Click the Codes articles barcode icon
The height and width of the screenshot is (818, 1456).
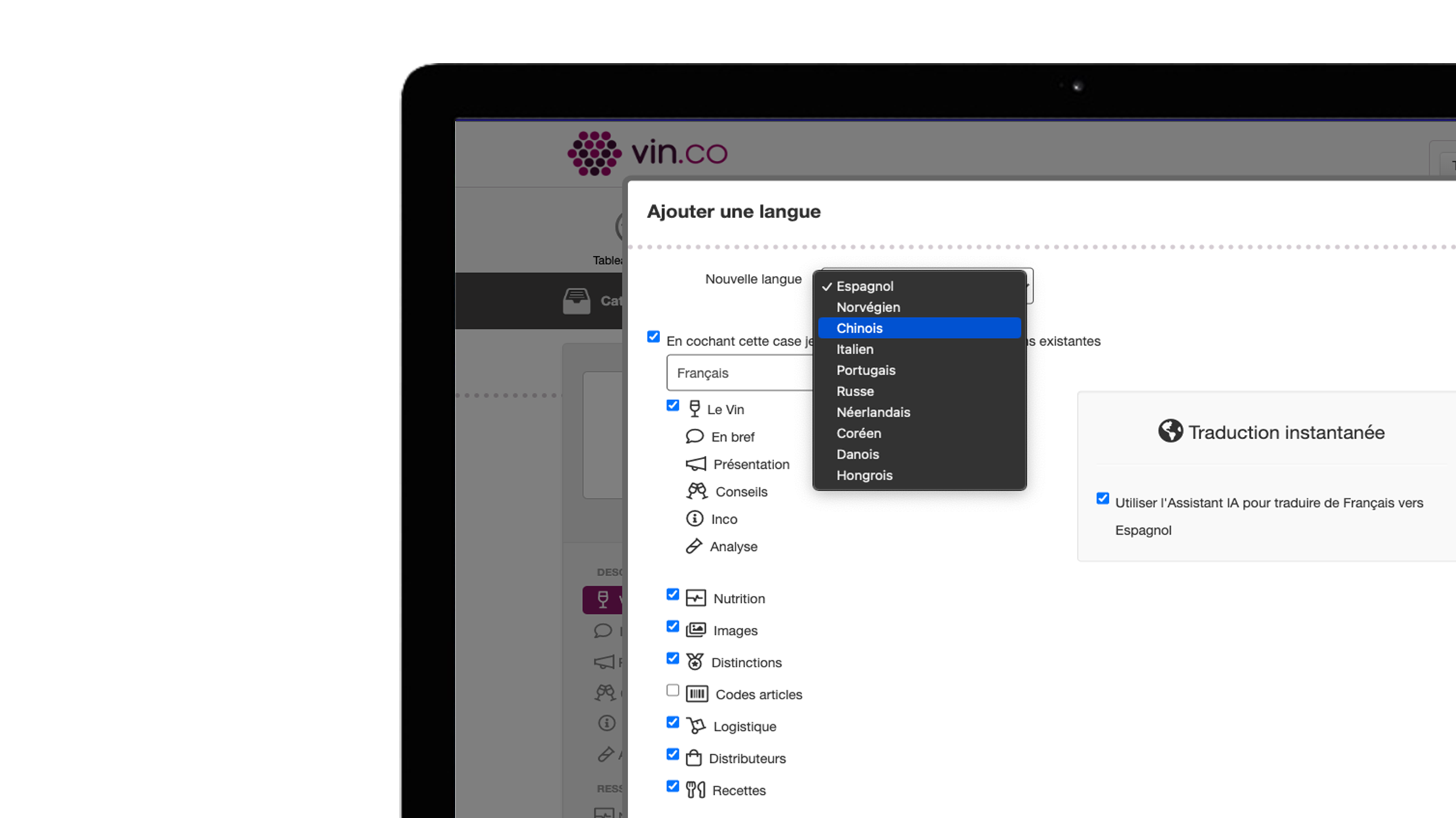point(697,694)
